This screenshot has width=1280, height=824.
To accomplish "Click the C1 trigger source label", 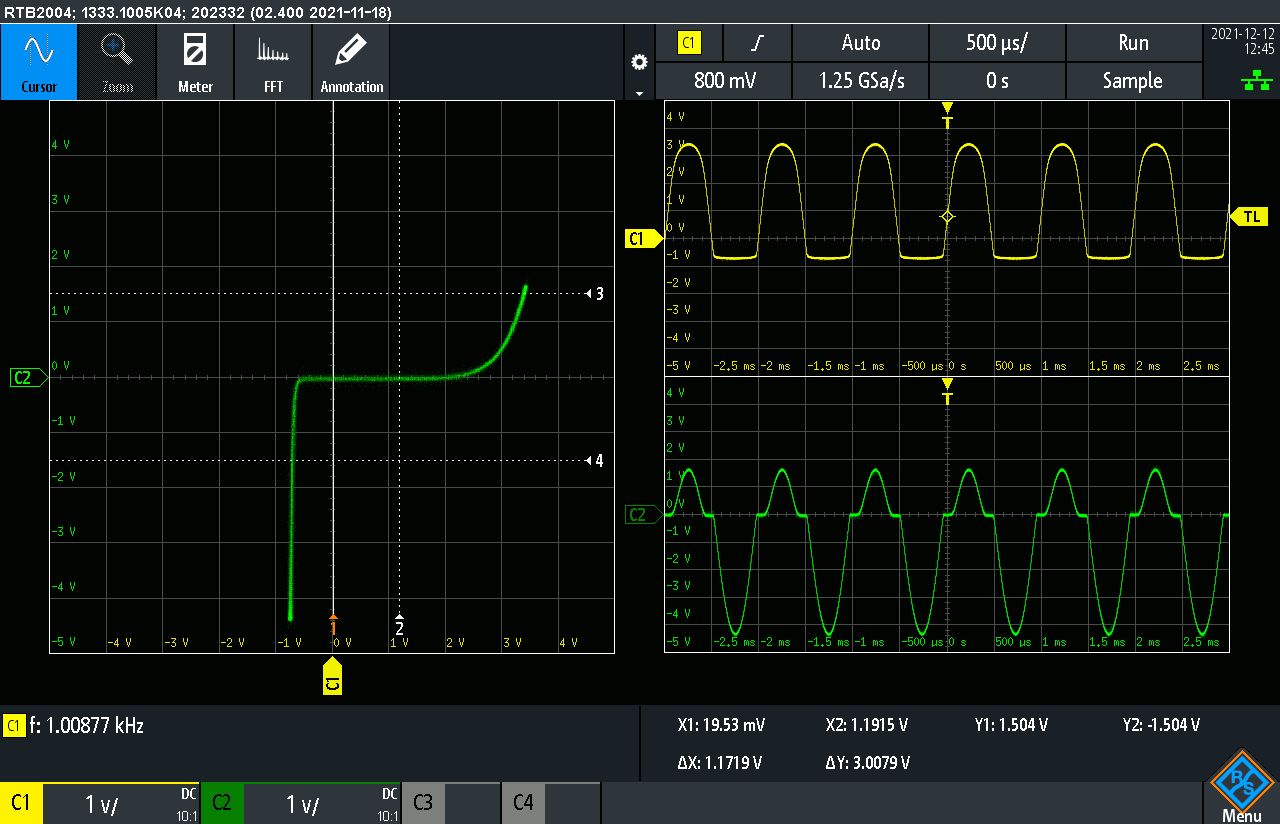I will click(x=689, y=43).
